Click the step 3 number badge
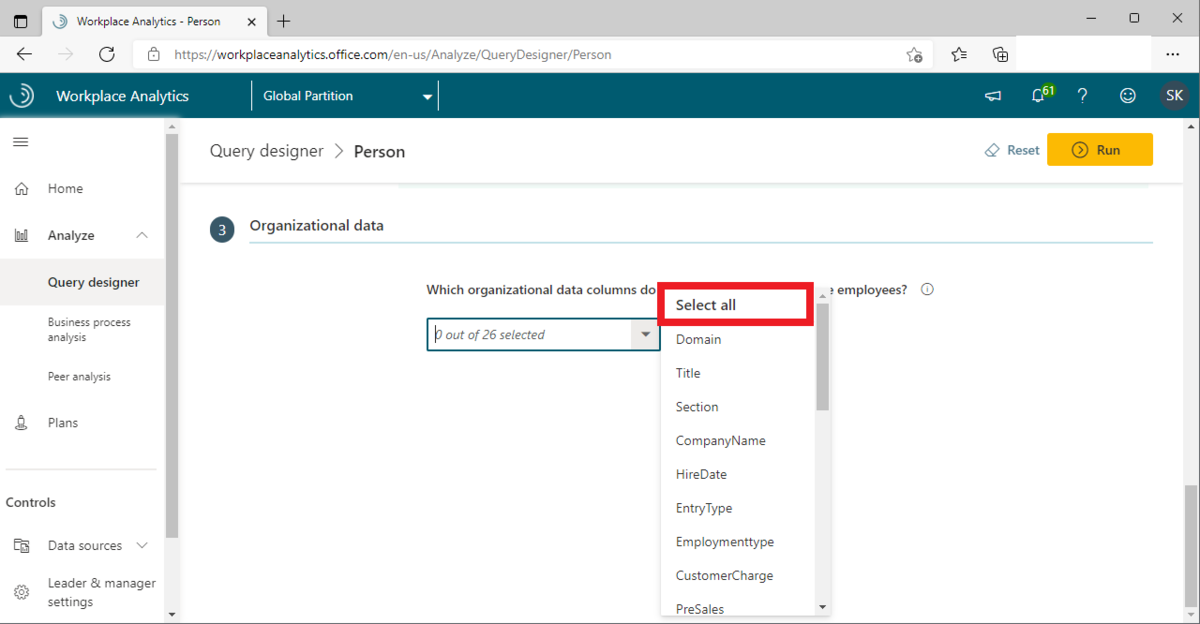The width and height of the screenshot is (1200, 624). click(x=222, y=229)
